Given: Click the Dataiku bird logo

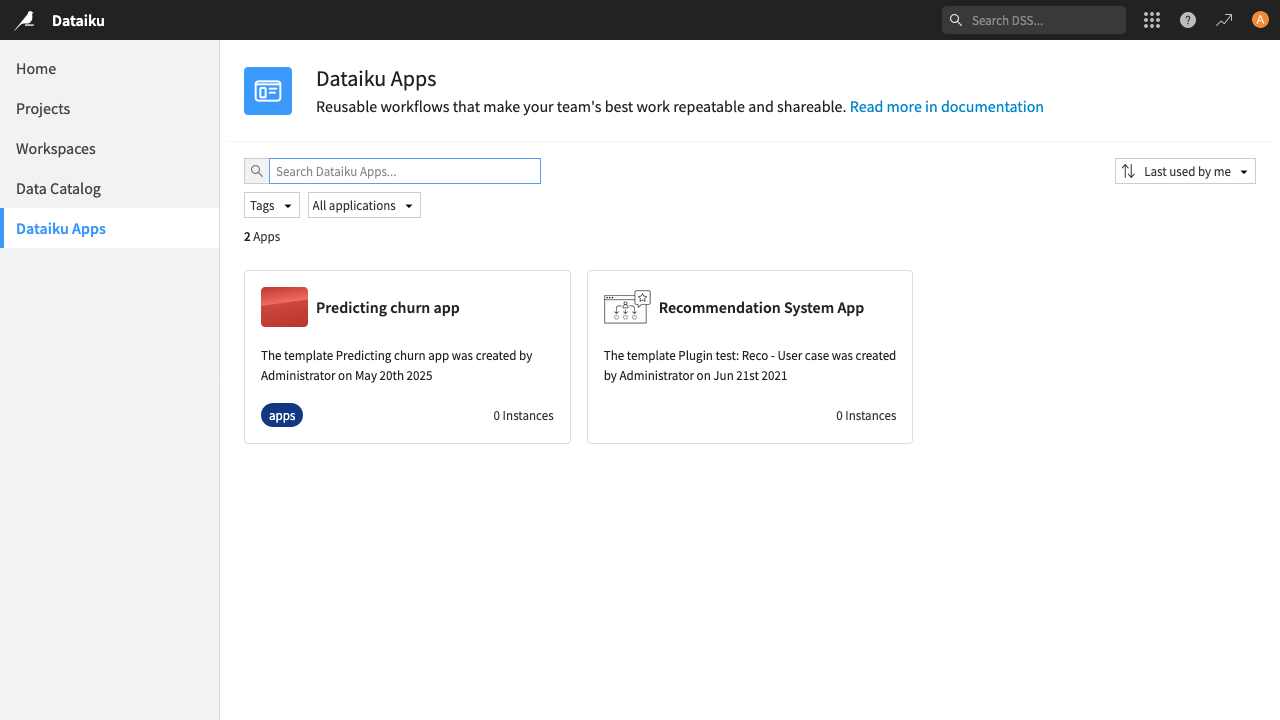Looking at the screenshot, I should pyautogui.click(x=25, y=20).
